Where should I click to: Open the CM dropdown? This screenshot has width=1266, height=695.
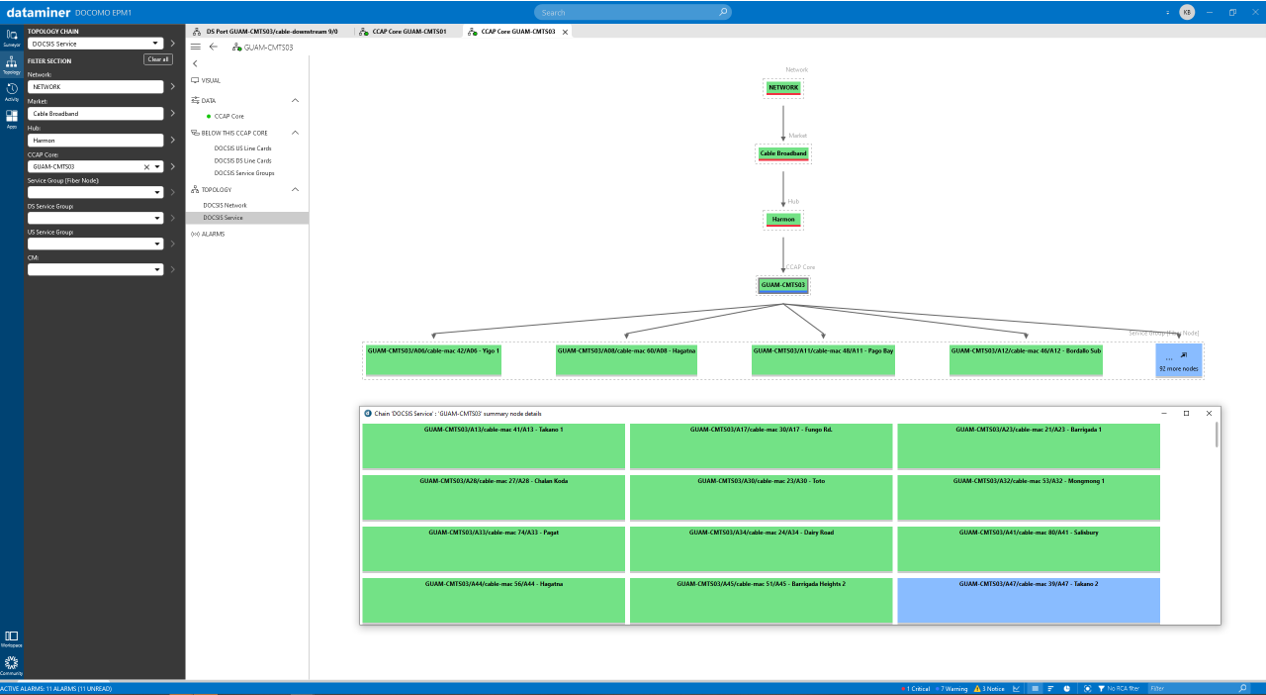click(x=158, y=270)
